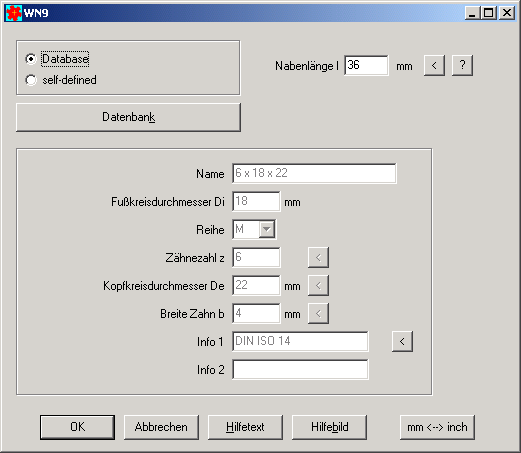Expand the Reihe dropdown arrow
The width and height of the screenshot is (521, 453).
tap(267, 229)
